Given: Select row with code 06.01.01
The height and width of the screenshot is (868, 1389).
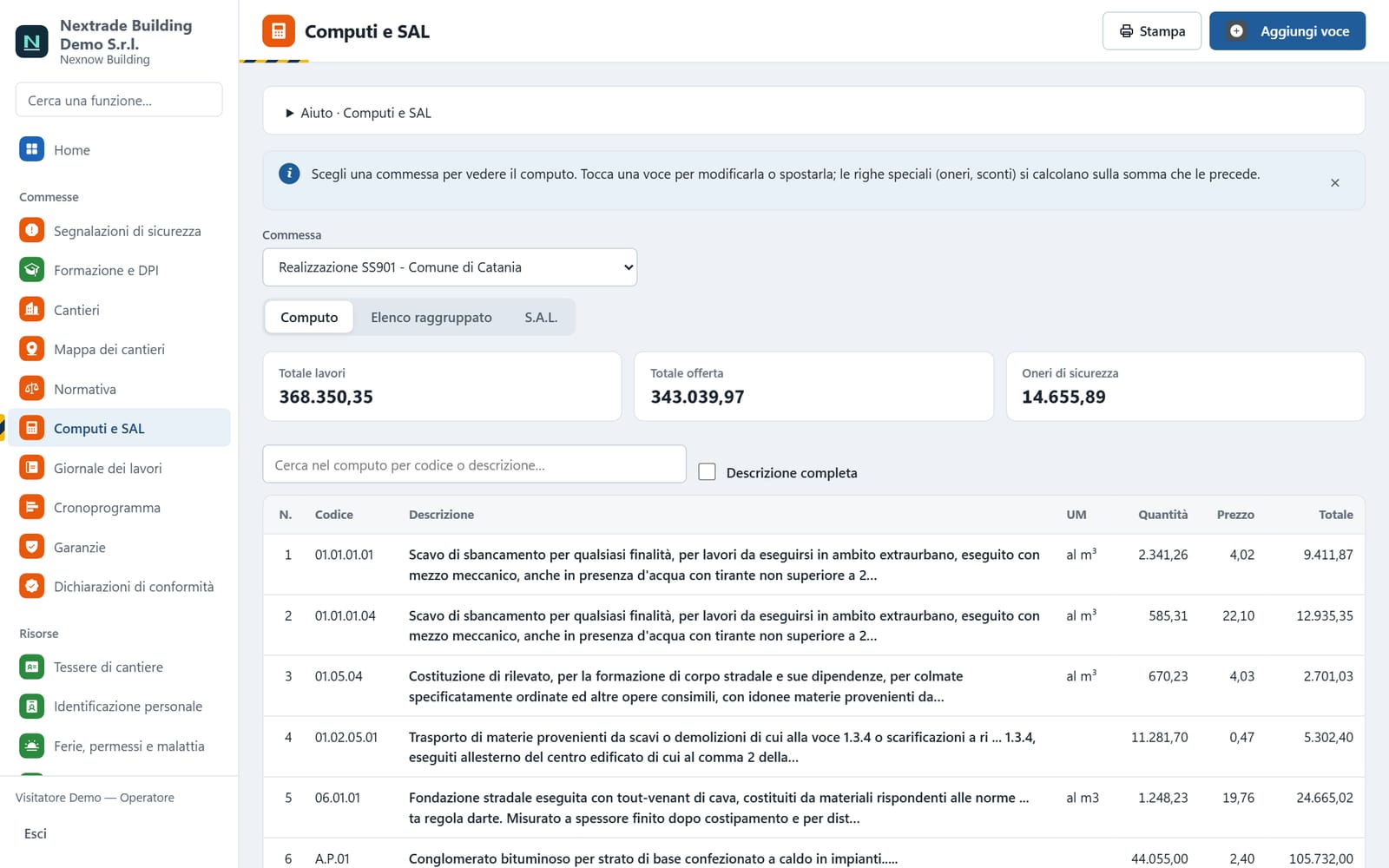Looking at the screenshot, I should coord(813,807).
